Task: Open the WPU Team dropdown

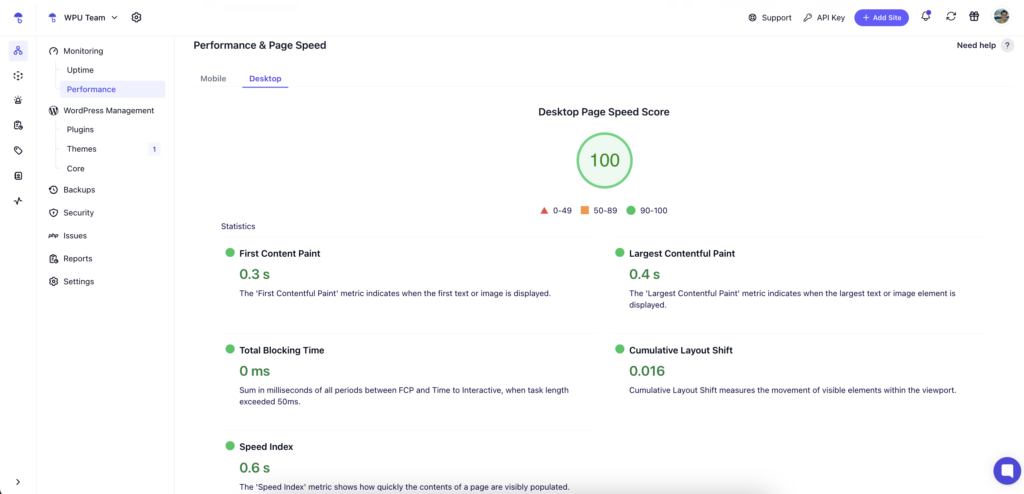Action: click(84, 18)
